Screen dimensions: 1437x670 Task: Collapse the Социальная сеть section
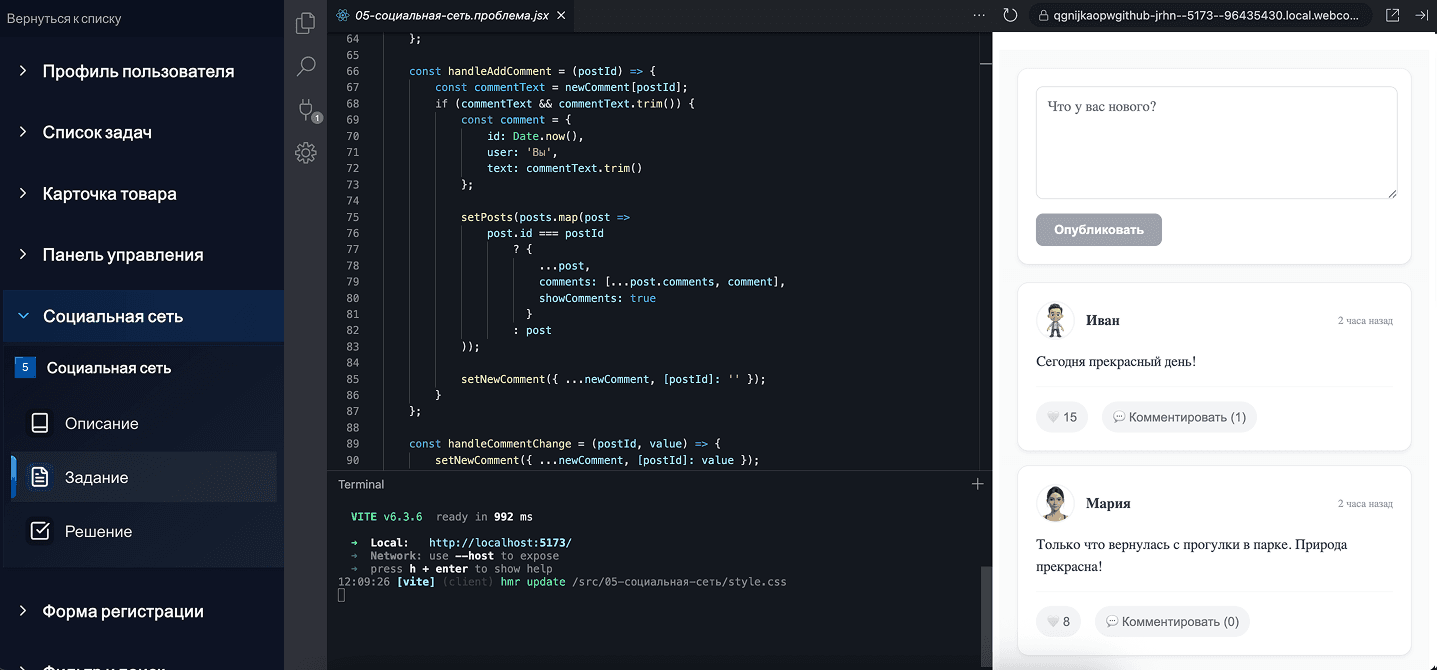coord(113,316)
